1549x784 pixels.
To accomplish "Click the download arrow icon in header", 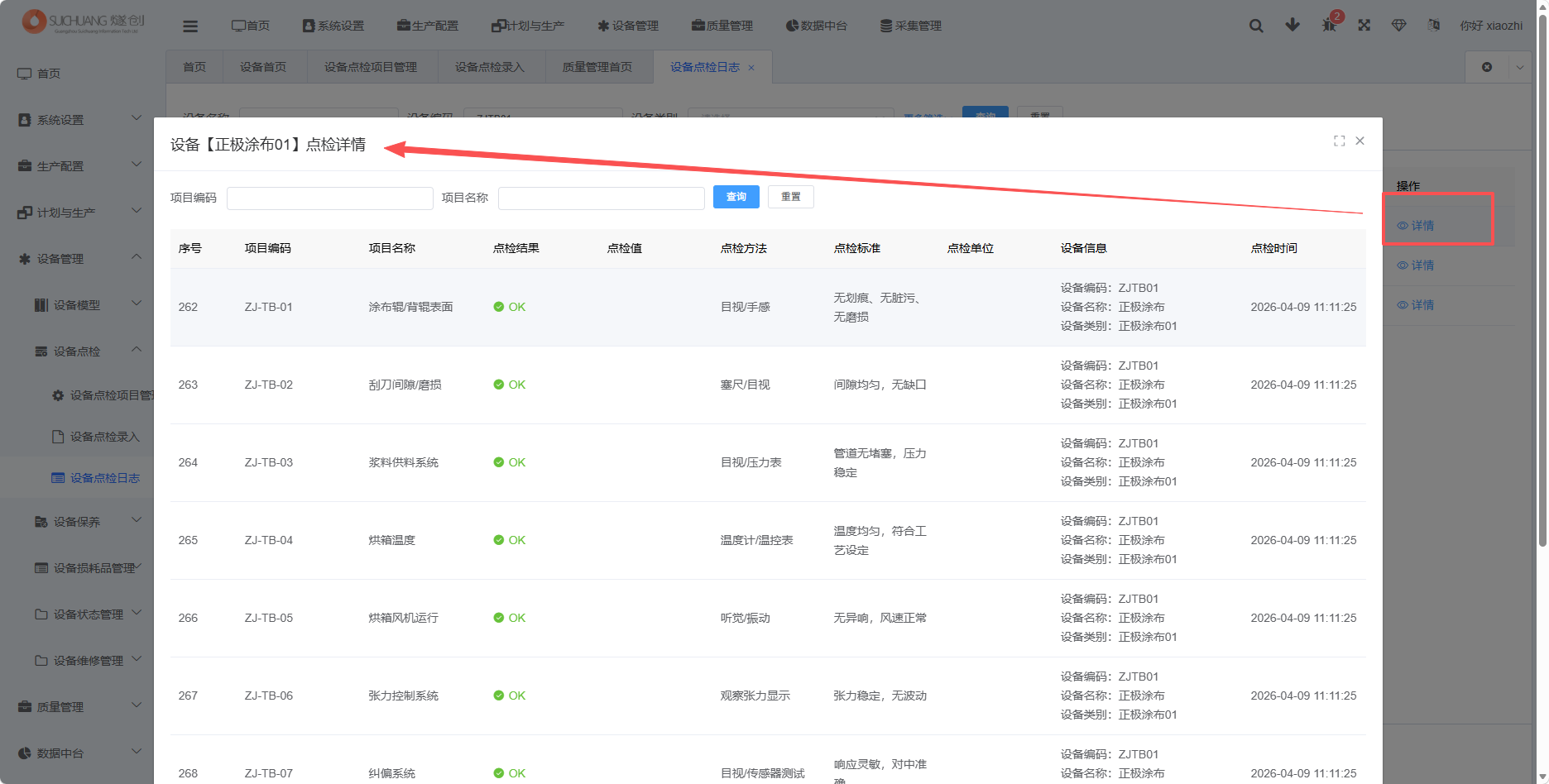I will tap(1292, 25).
